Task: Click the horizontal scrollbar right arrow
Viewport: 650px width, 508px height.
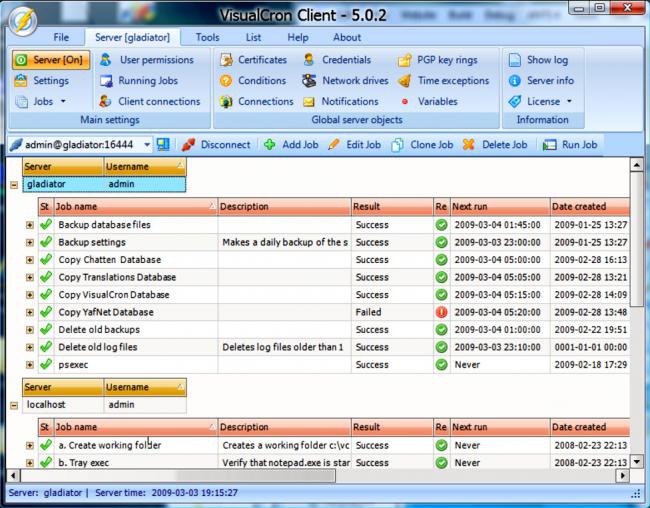Action: click(x=622, y=476)
